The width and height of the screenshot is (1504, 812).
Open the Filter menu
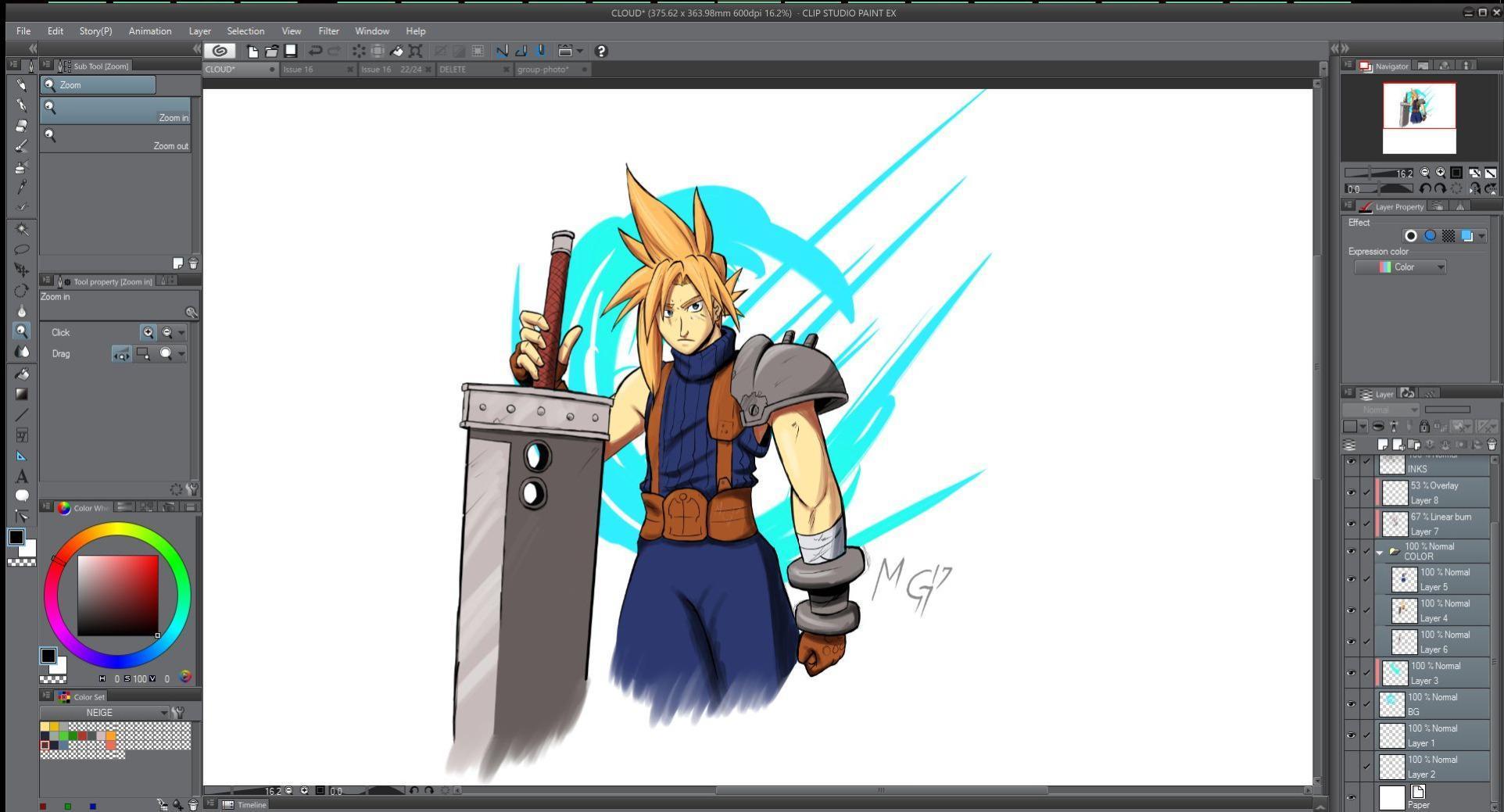click(328, 31)
